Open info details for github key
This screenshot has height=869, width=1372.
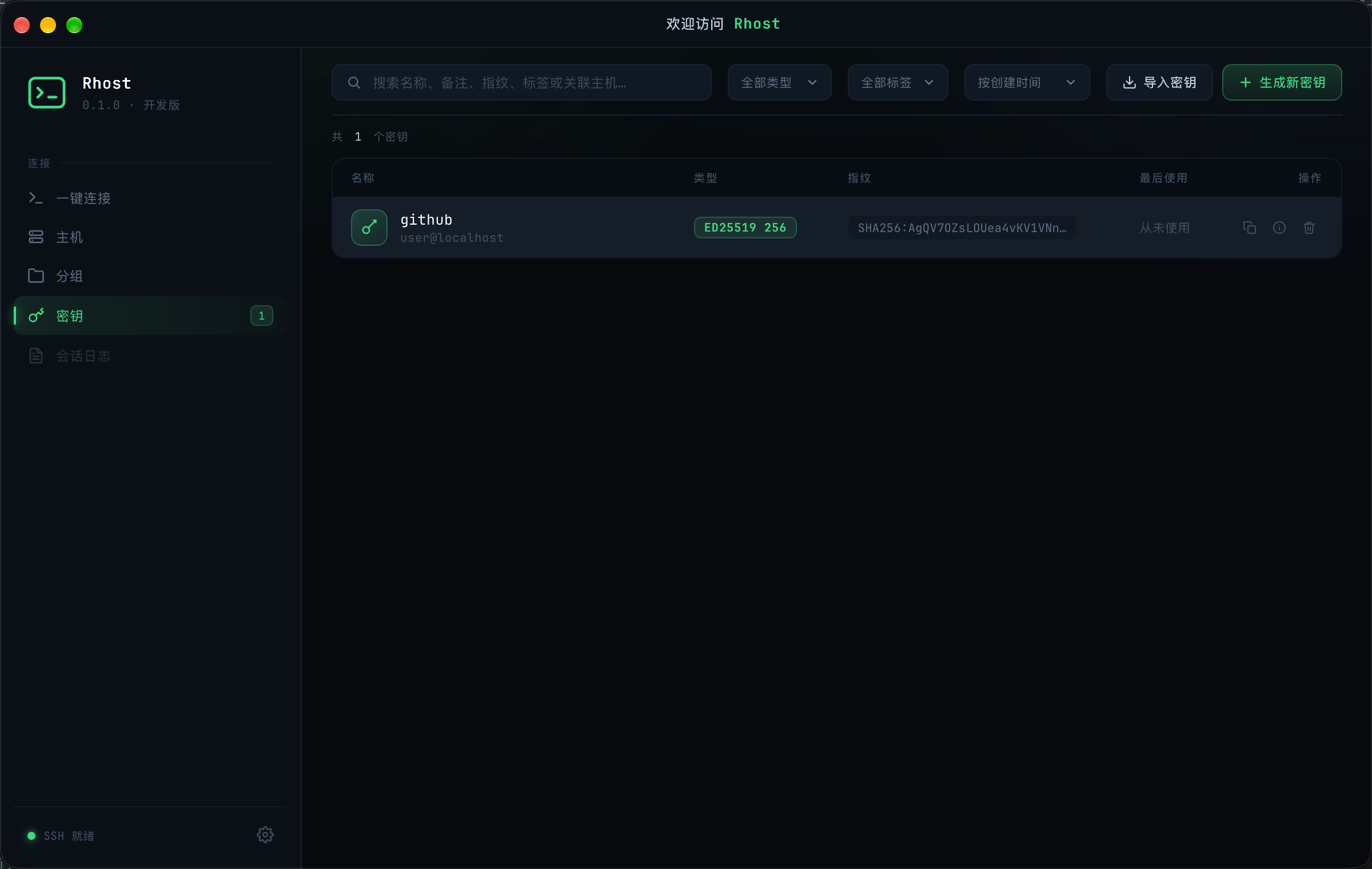[1279, 228]
